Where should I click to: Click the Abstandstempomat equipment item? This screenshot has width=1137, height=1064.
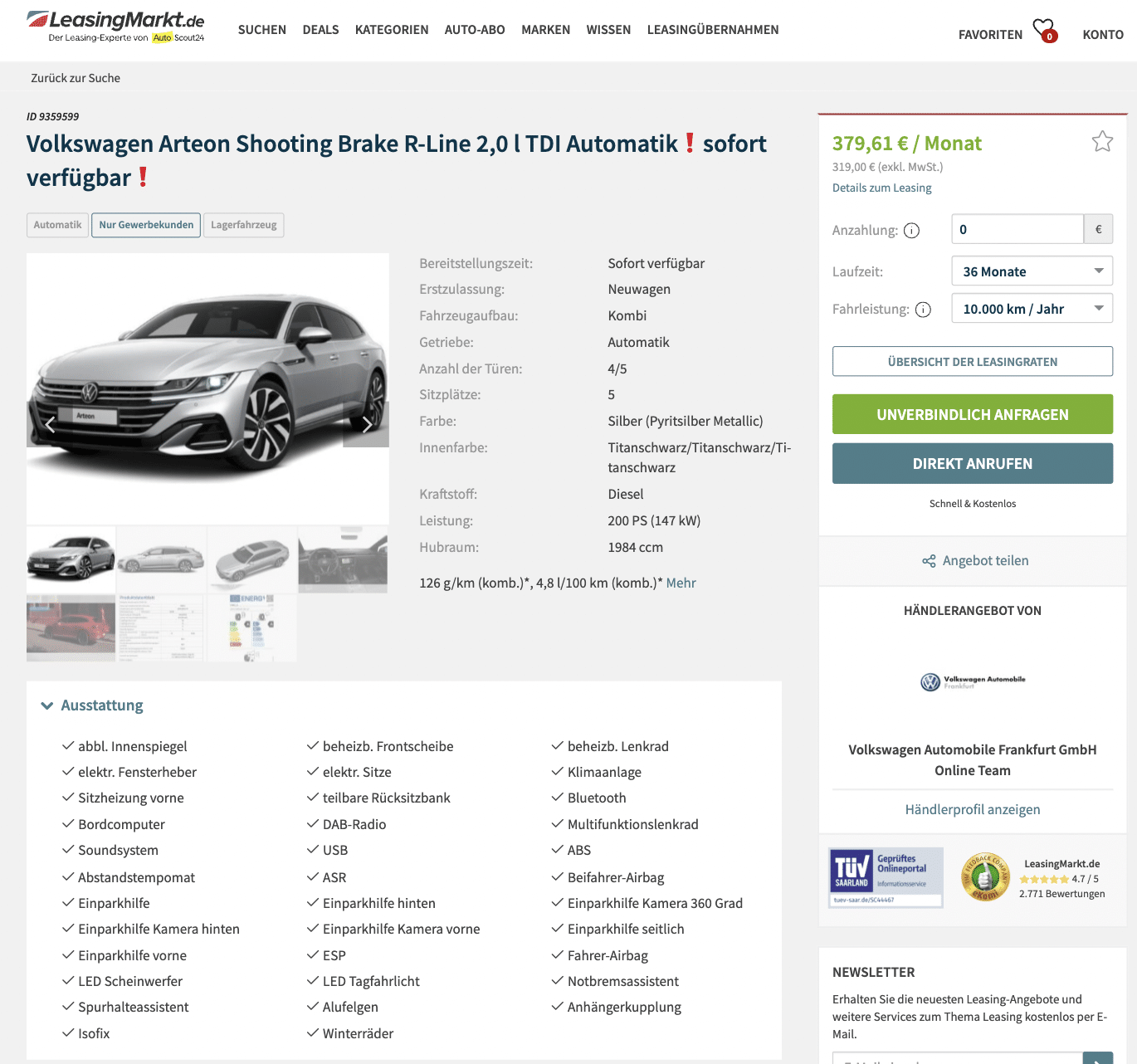pyautogui.click(x=137, y=877)
